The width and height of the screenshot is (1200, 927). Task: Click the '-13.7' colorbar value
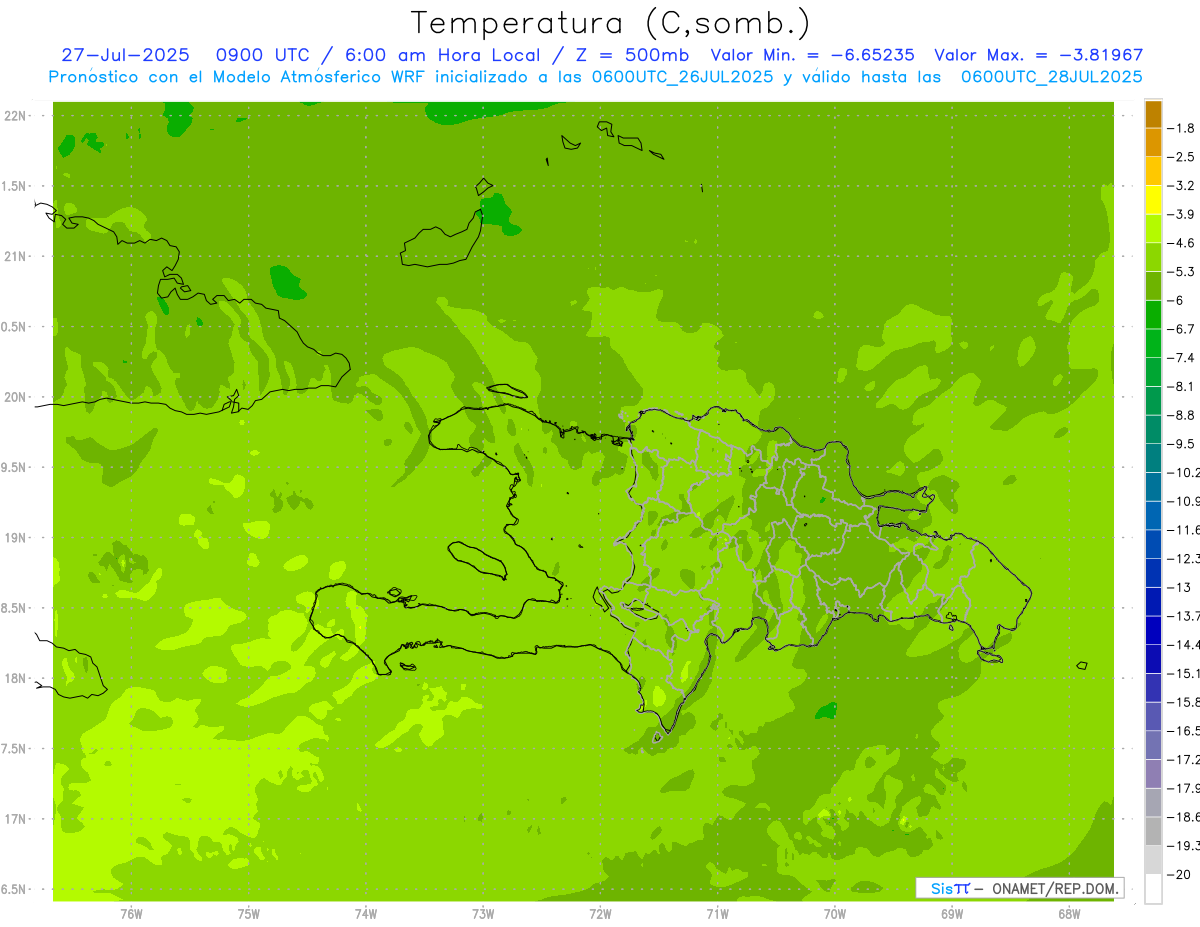[1183, 616]
